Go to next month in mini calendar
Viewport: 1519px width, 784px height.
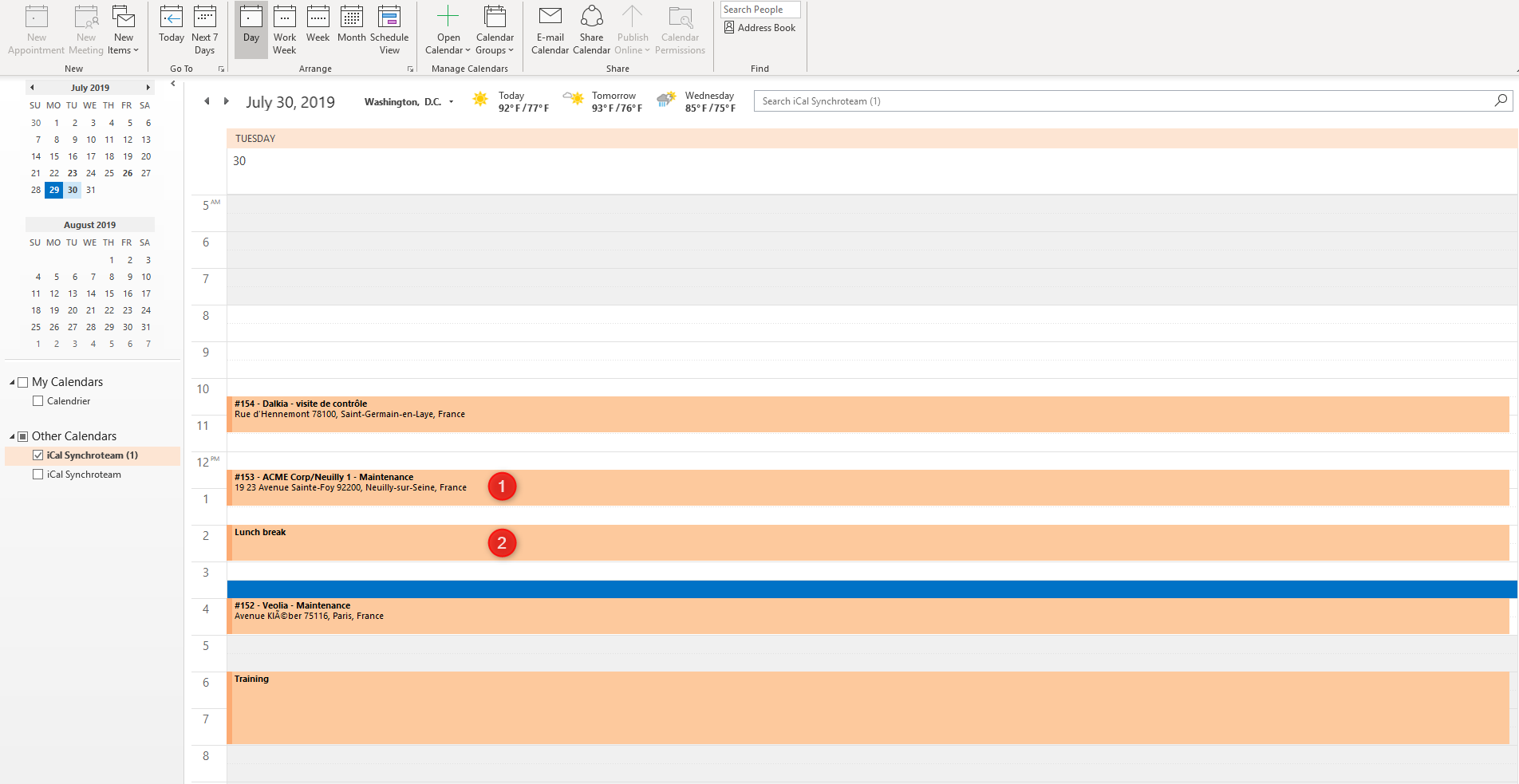[x=148, y=88]
